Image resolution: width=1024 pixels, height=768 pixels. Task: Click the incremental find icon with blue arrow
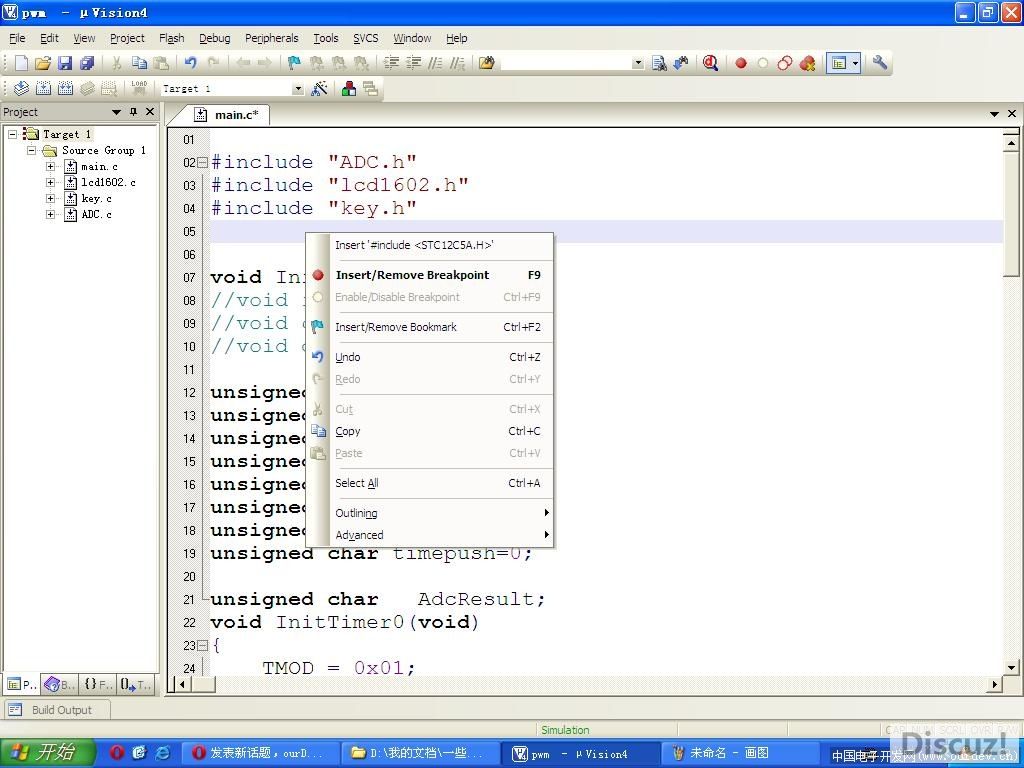pyautogui.click(x=680, y=63)
